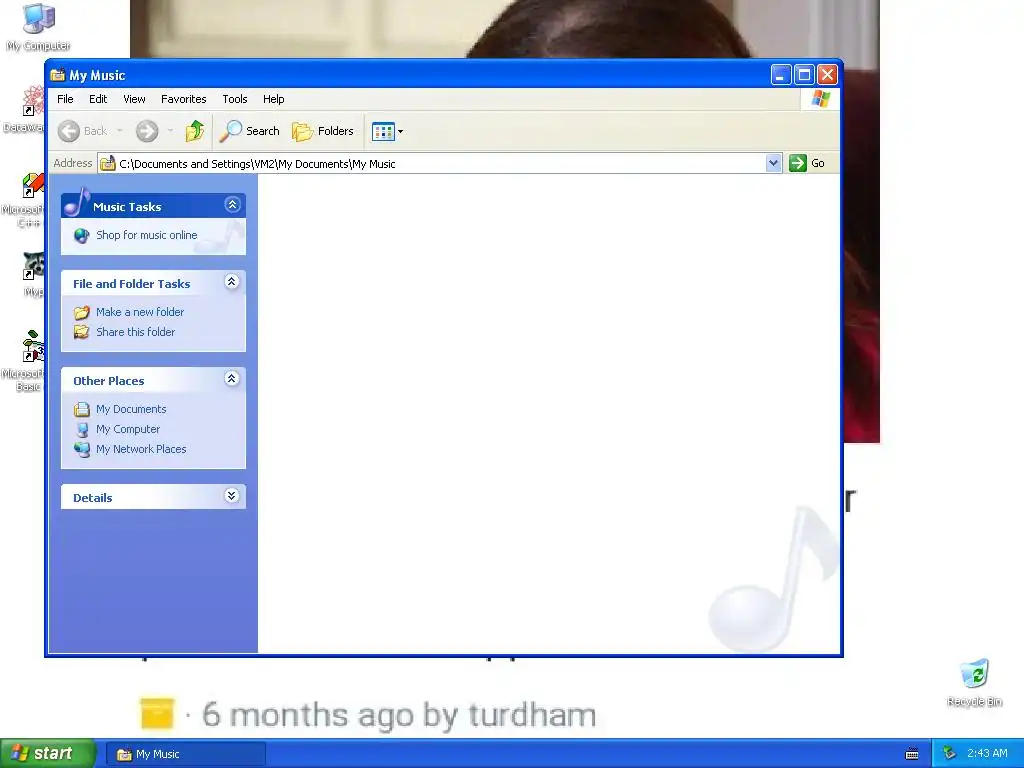Click the My Documents folder icon

pos(82,409)
